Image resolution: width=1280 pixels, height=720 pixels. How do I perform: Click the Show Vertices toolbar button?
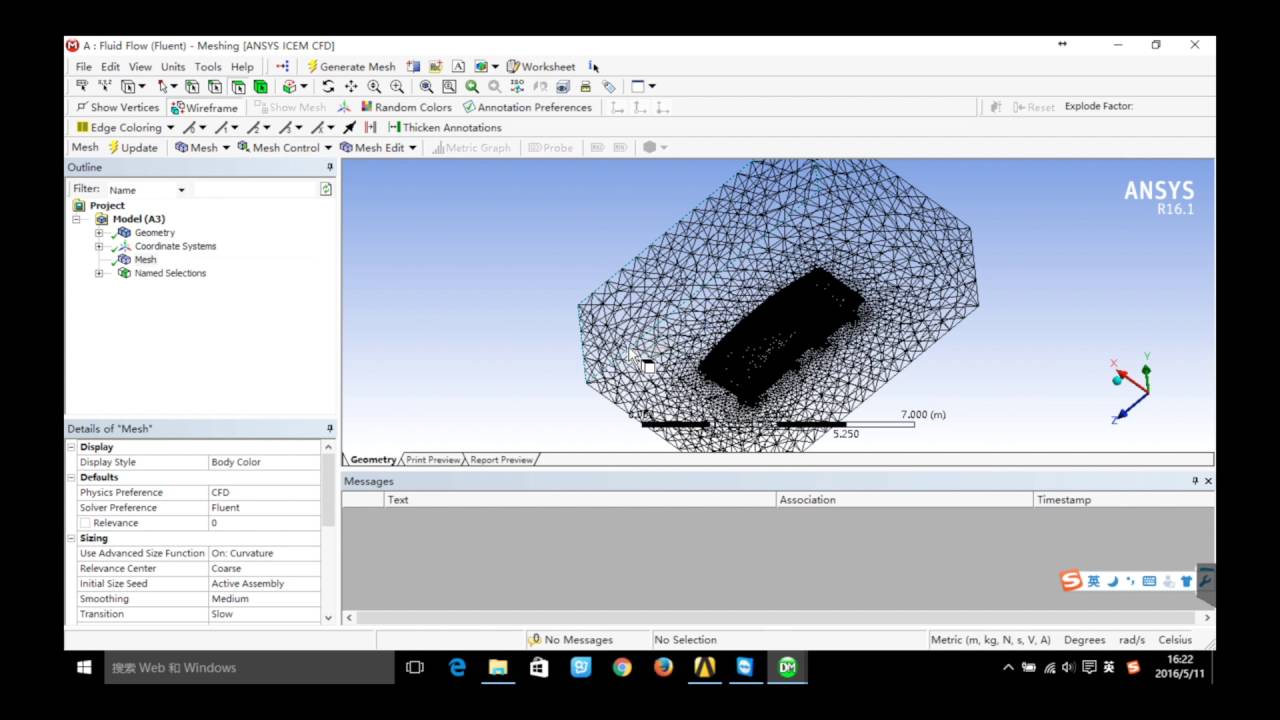[117, 107]
